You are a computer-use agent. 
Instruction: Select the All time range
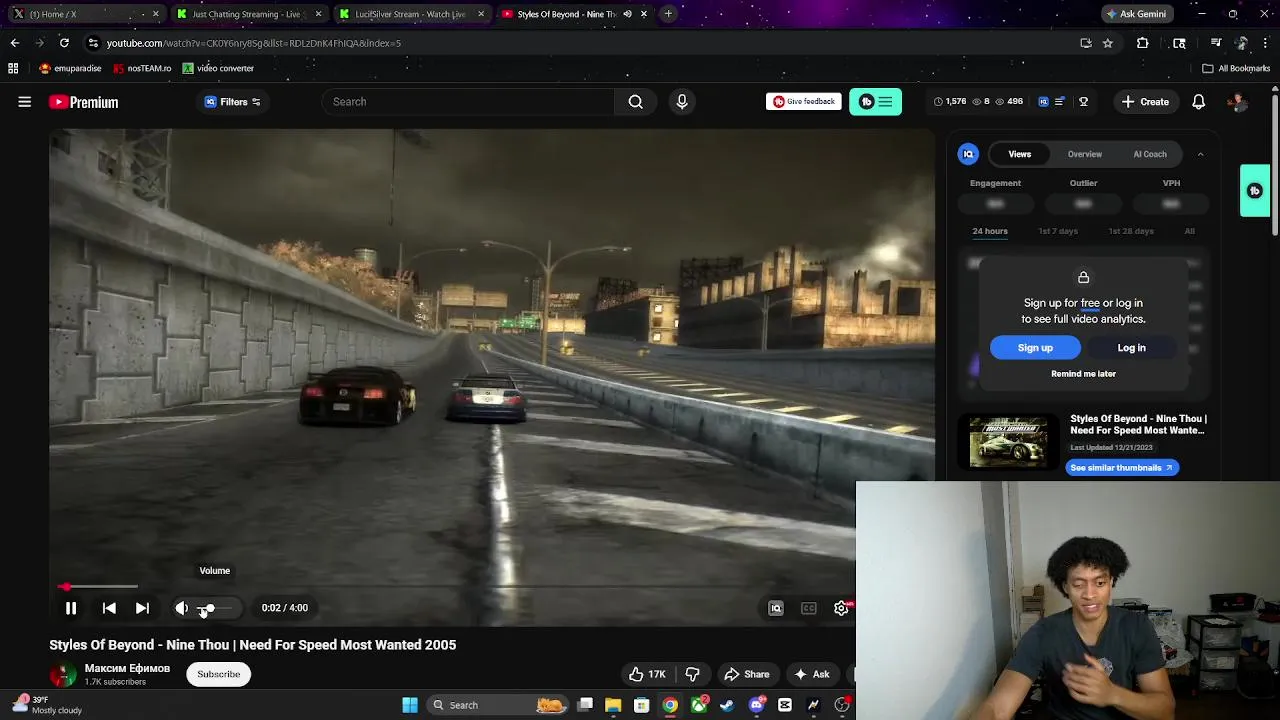1189,231
